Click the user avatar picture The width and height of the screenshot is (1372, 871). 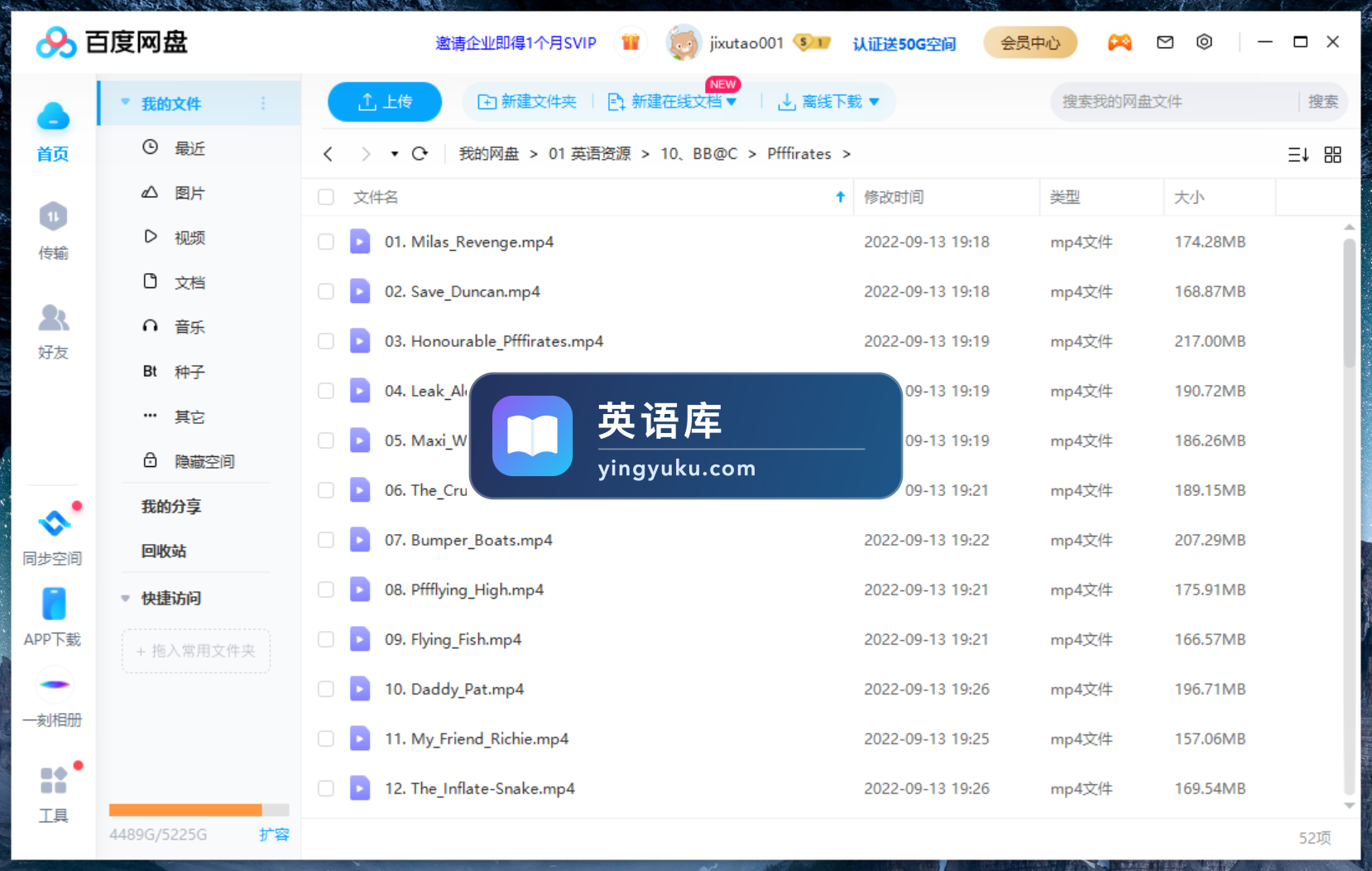pyautogui.click(x=684, y=42)
